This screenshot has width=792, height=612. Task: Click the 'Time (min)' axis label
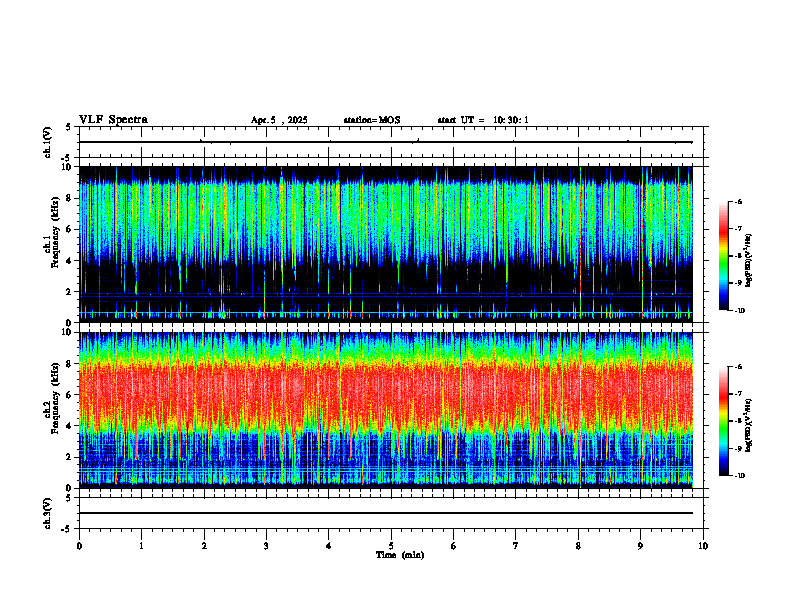(x=400, y=555)
